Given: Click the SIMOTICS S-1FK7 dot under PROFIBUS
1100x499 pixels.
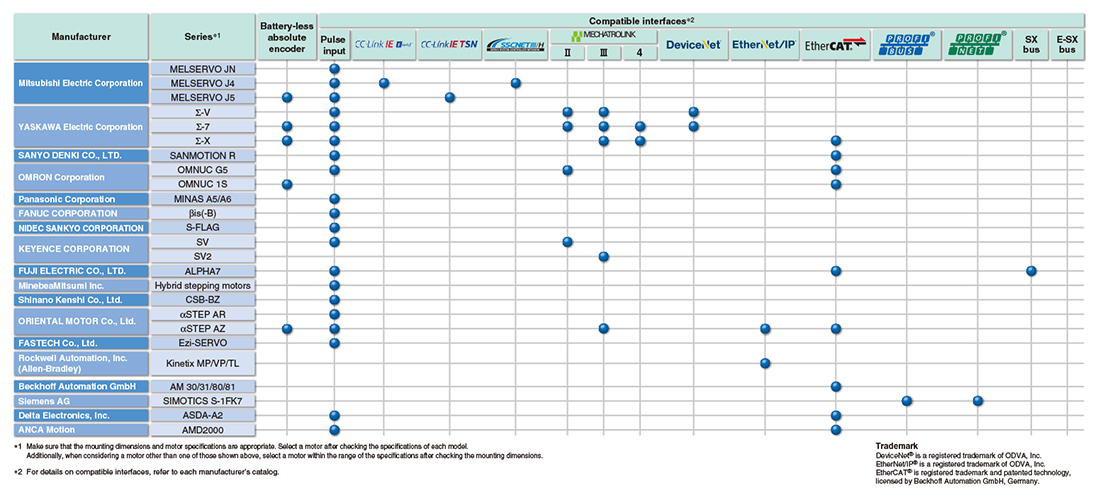Looking at the screenshot, I should (x=906, y=401).
